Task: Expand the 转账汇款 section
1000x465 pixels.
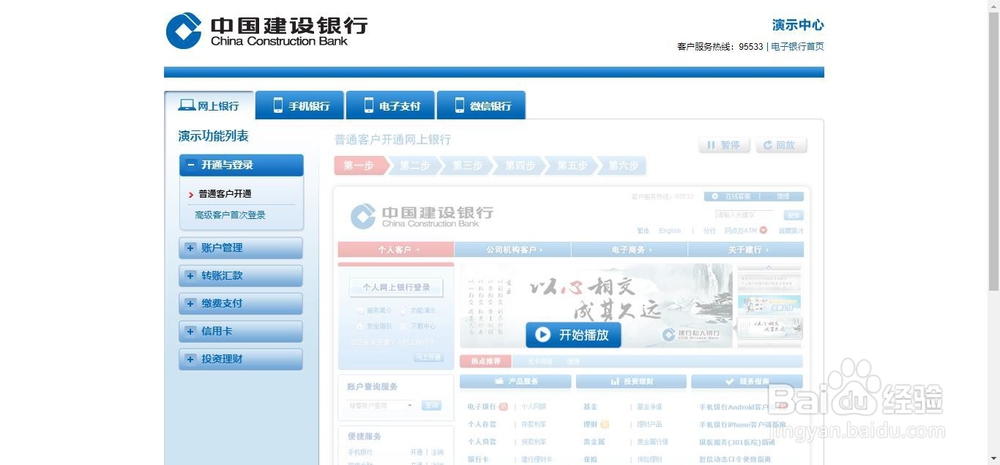Action: 241,276
